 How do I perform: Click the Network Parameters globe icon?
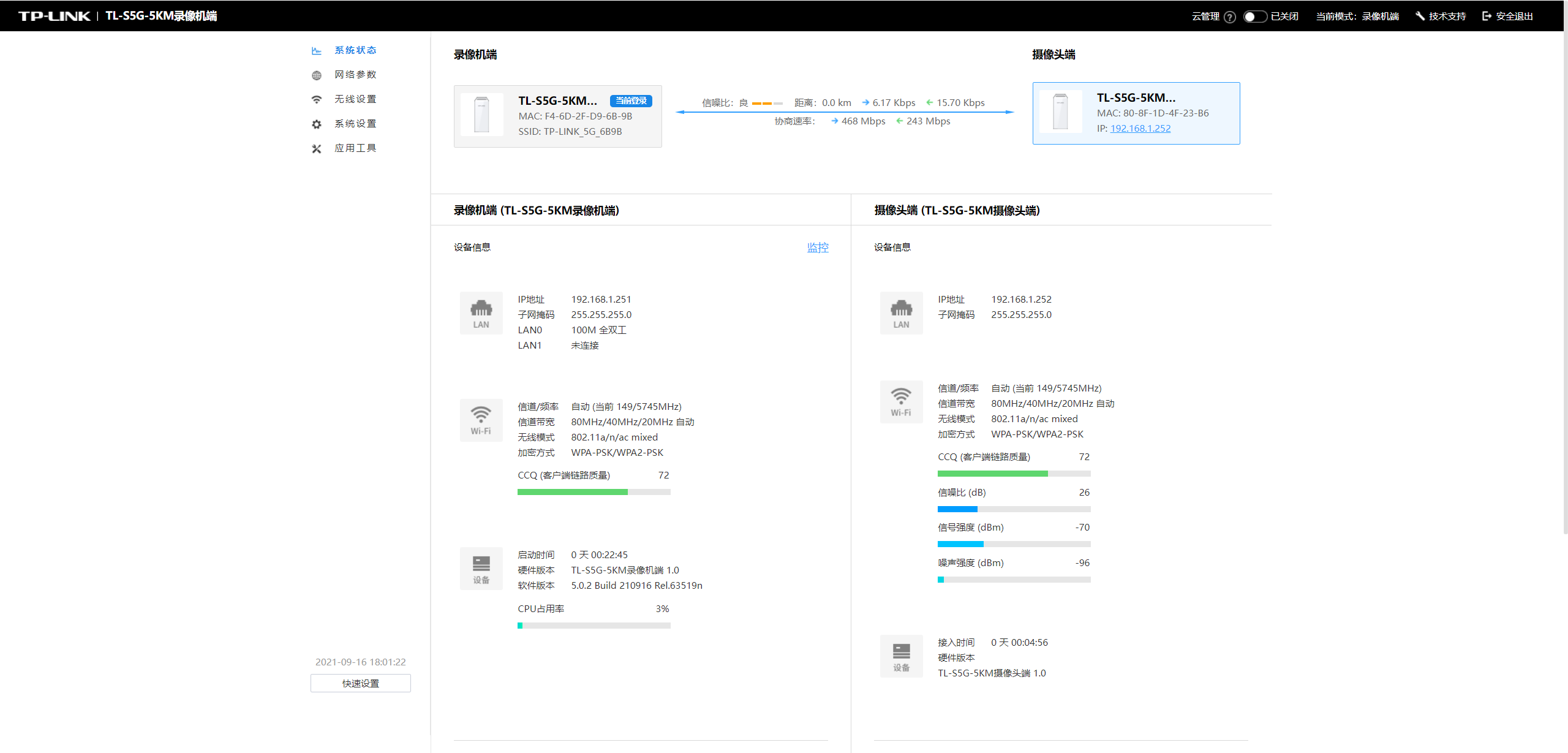316,75
